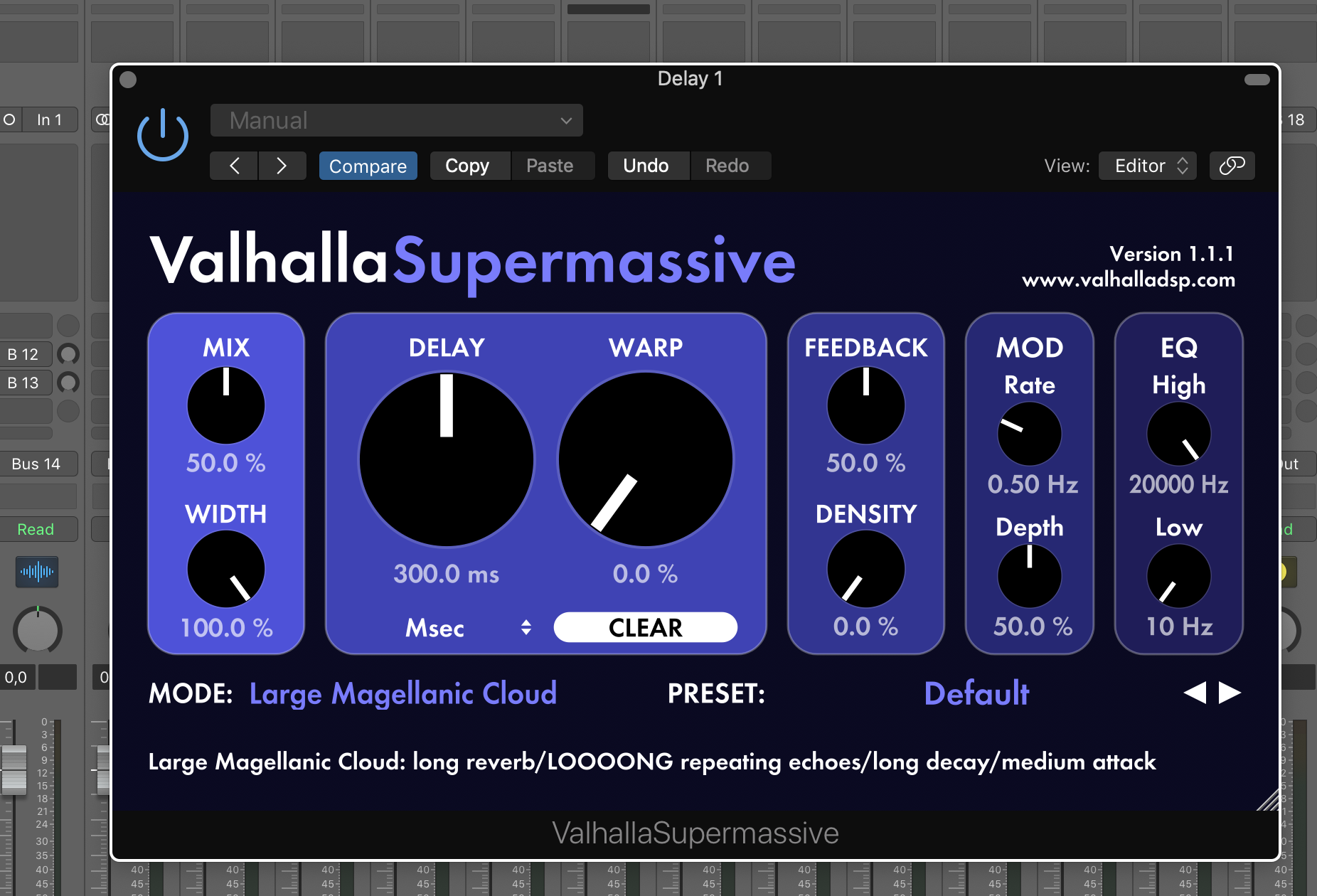Screen dimensions: 1317x896
Task: Toggle the Compare button
Action: [368, 166]
